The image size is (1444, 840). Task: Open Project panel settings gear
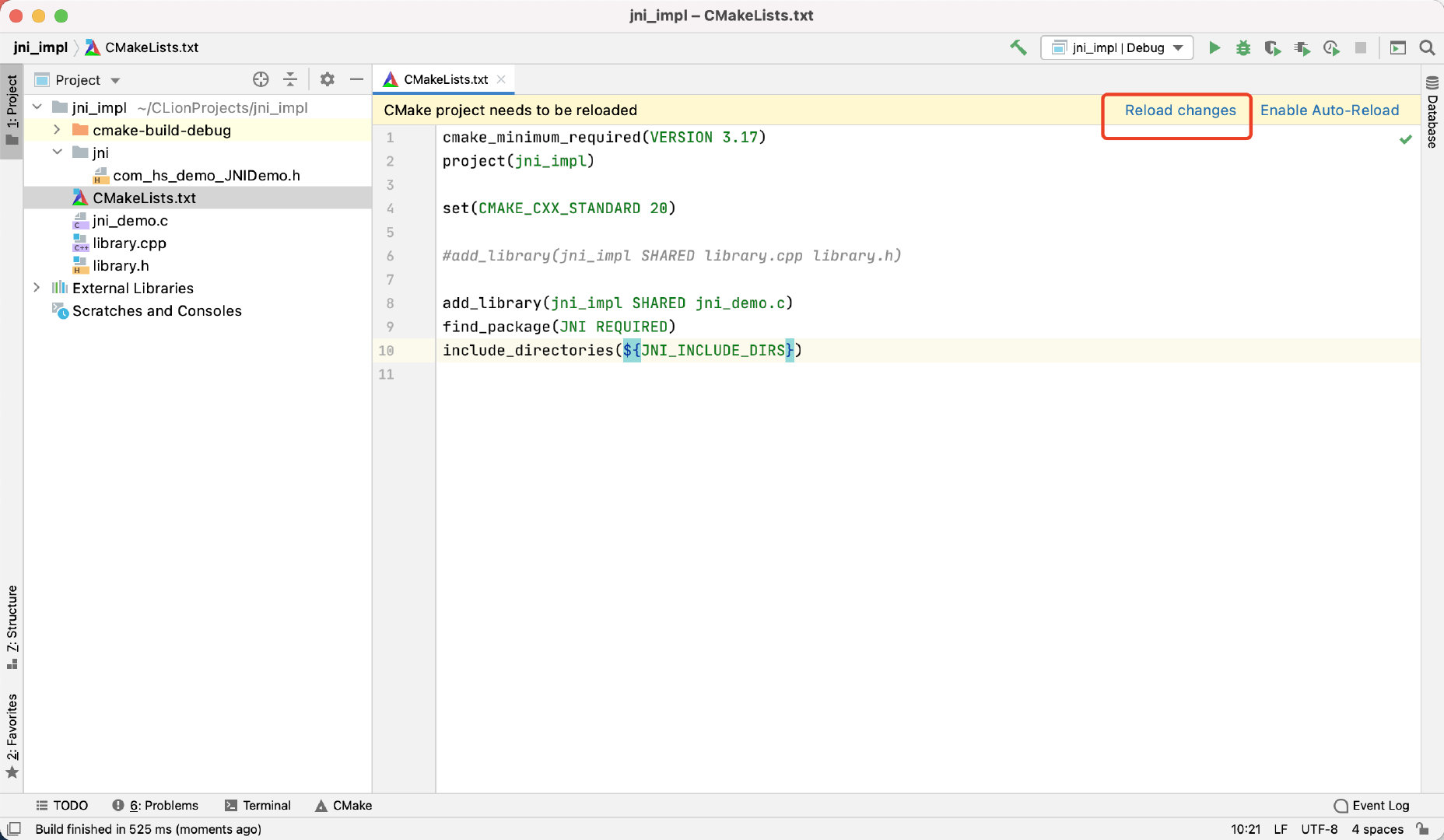click(x=327, y=79)
